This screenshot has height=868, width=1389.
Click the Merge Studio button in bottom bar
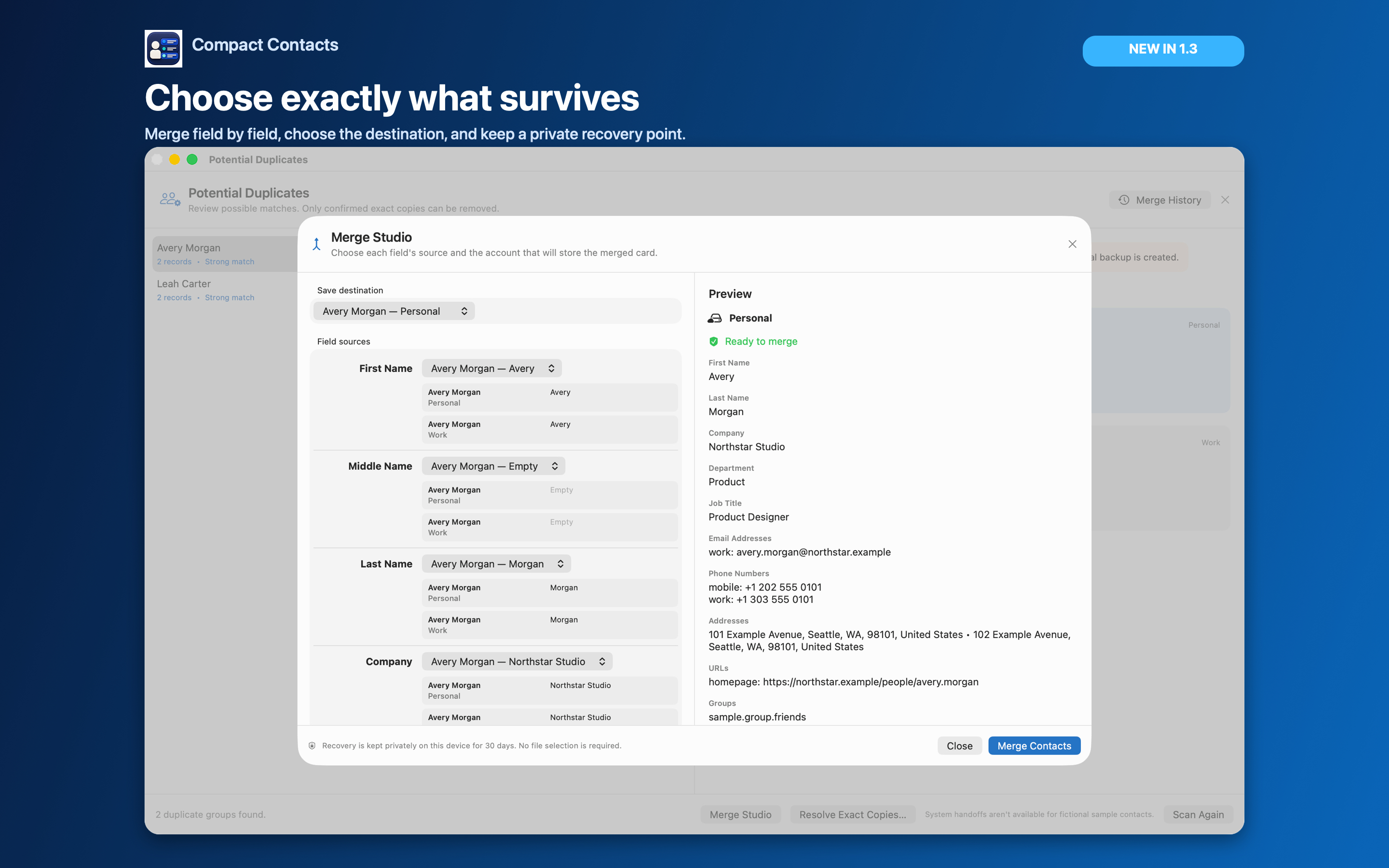(740, 814)
